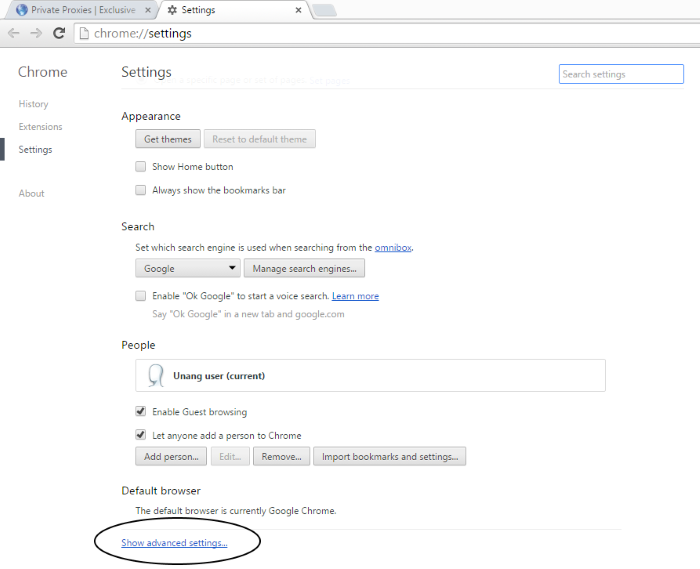Click the chrome://settings address bar
Viewport: 700px width, 569px height.
[387, 33]
